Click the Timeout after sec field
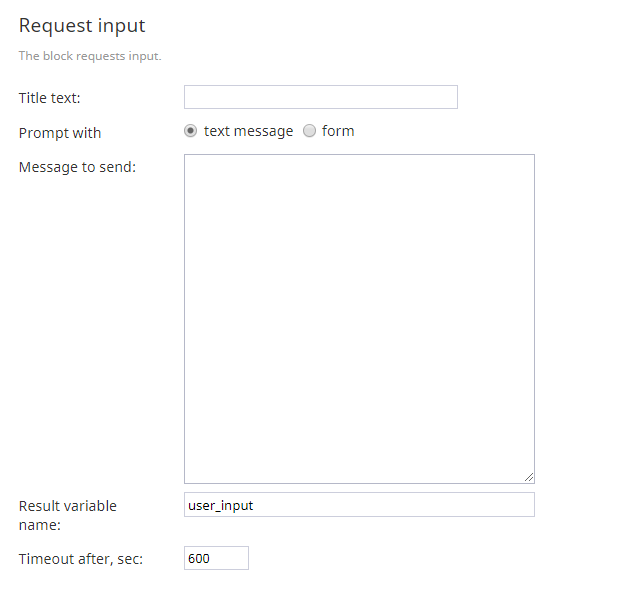The width and height of the screenshot is (631, 599). 217,558
